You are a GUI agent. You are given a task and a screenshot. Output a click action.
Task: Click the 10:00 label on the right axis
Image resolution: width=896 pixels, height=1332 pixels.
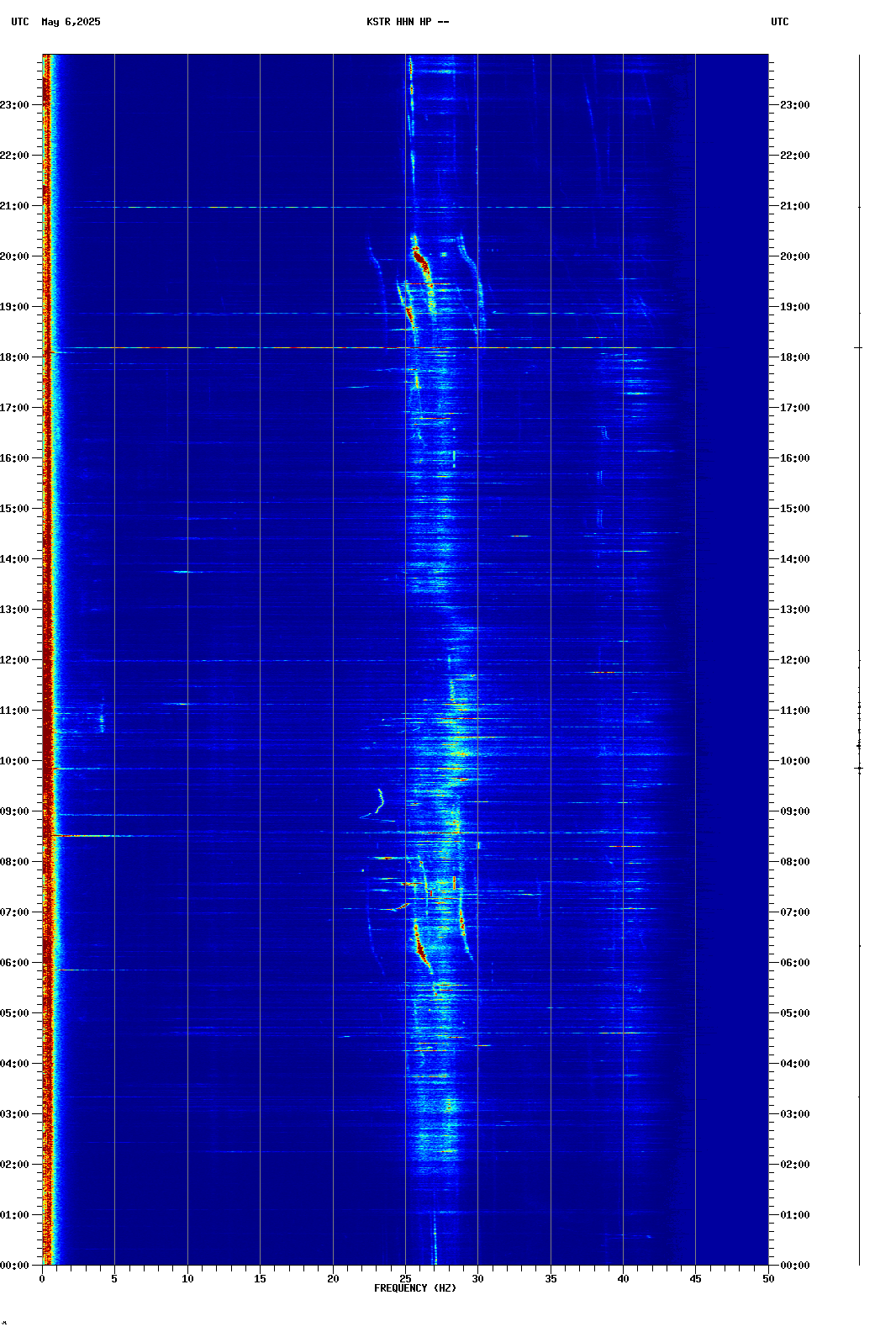tap(795, 761)
